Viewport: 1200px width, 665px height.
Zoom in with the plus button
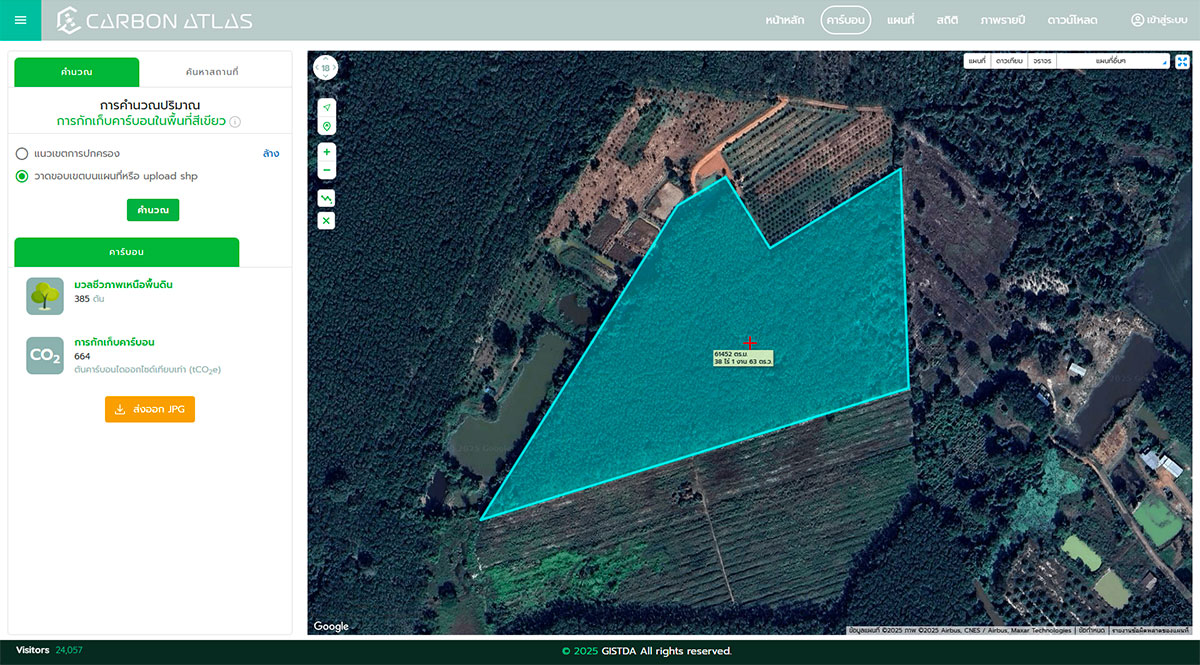(326, 152)
